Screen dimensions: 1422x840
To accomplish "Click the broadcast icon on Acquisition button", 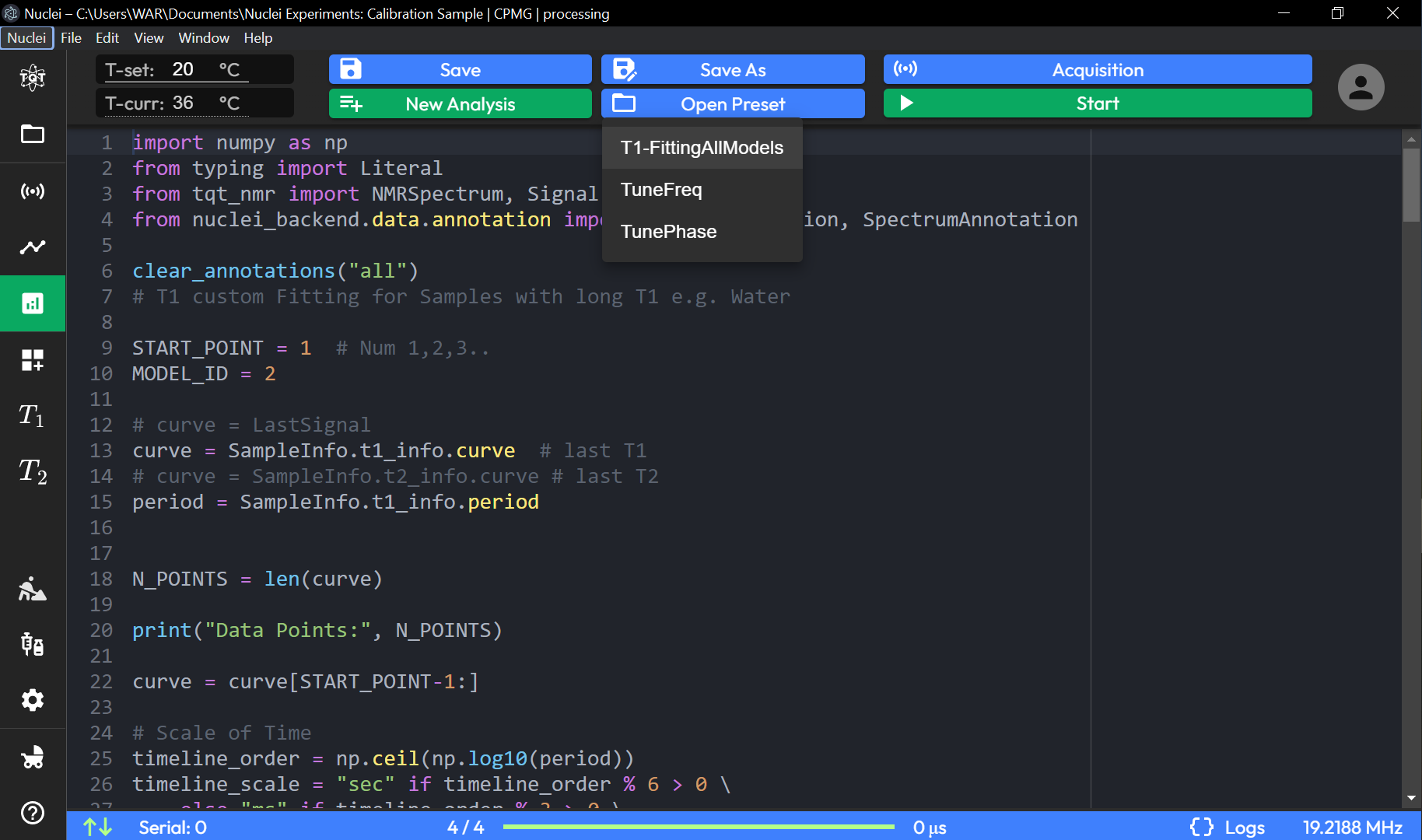I will tap(905, 68).
